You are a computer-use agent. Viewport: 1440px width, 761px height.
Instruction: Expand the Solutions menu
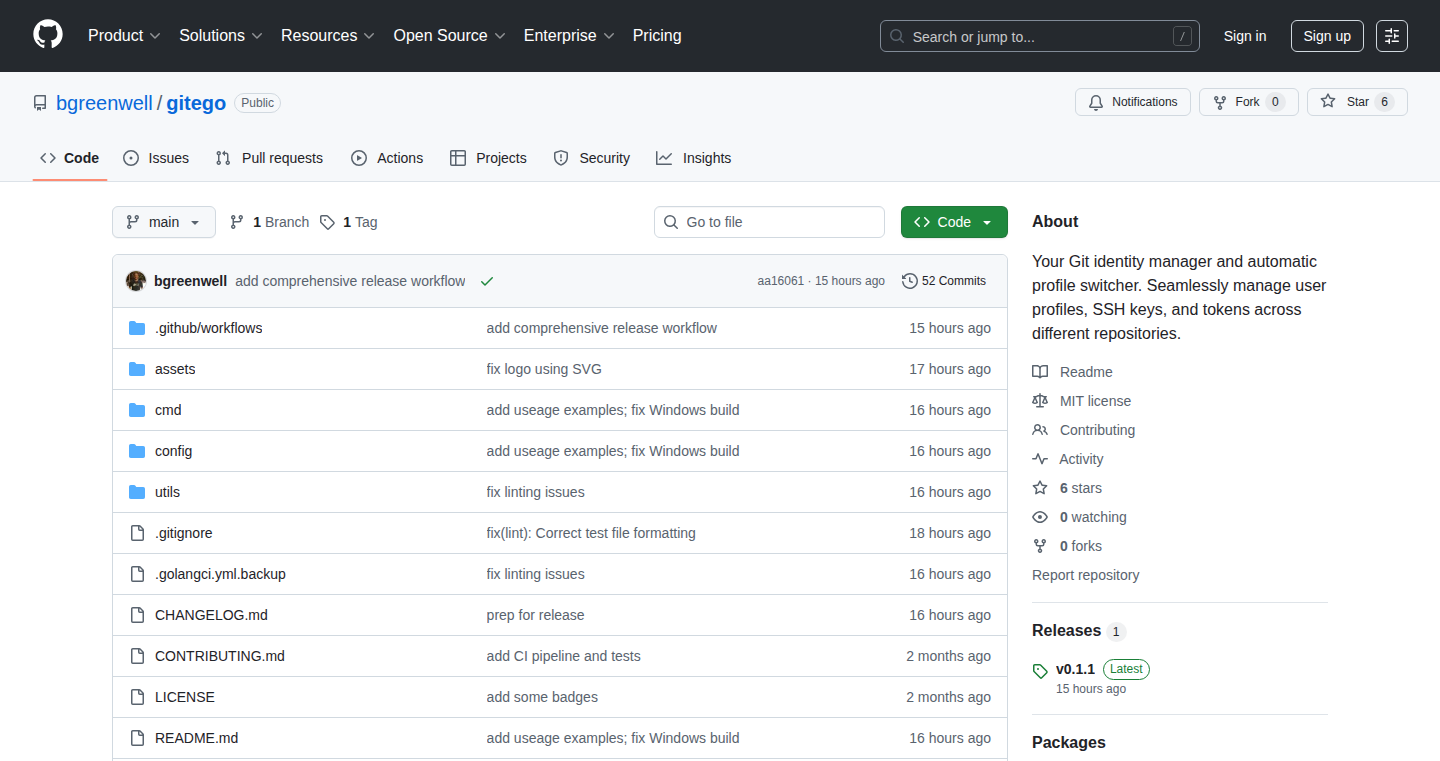[x=221, y=36]
